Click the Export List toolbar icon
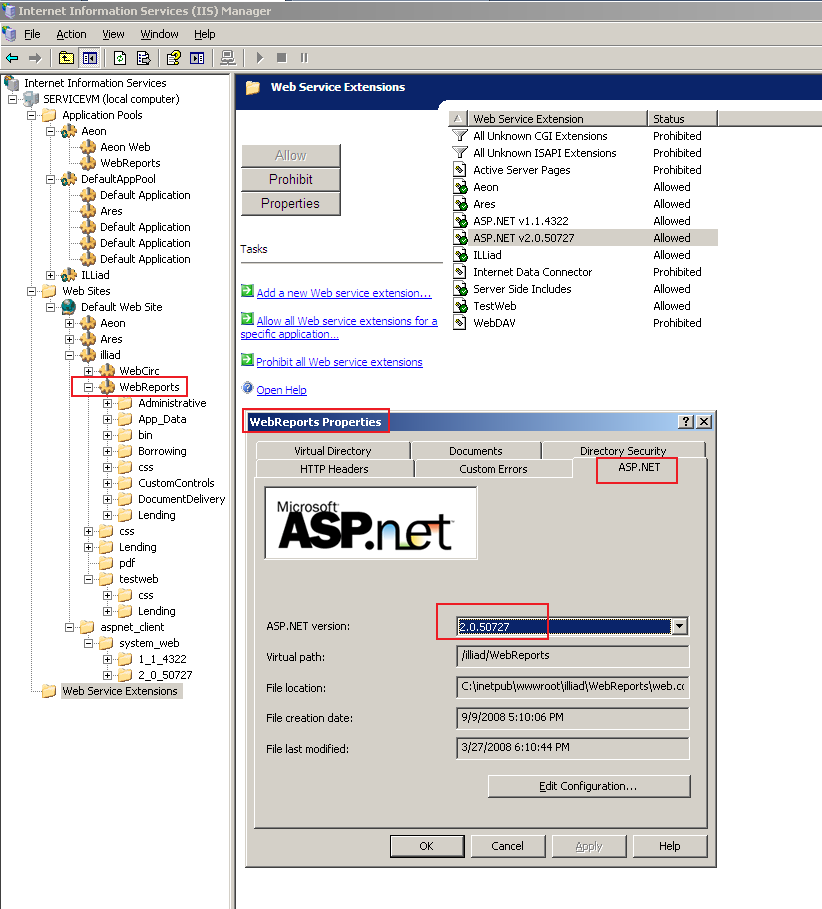The width and height of the screenshot is (822, 909). tap(143, 58)
